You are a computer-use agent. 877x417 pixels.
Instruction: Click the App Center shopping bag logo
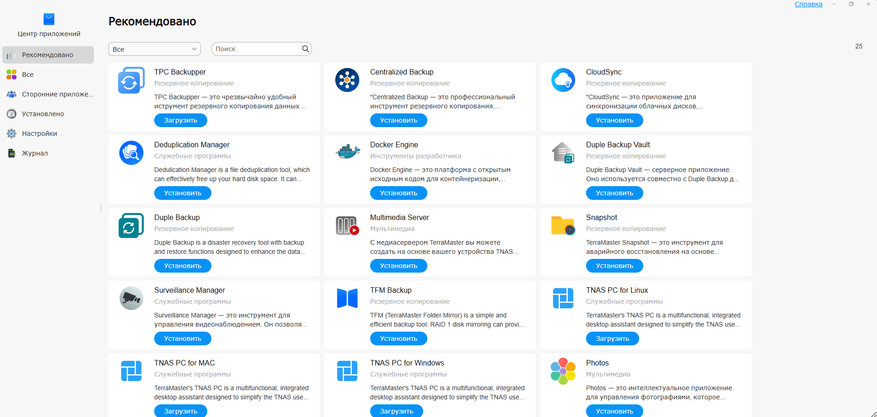click(49, 20)
